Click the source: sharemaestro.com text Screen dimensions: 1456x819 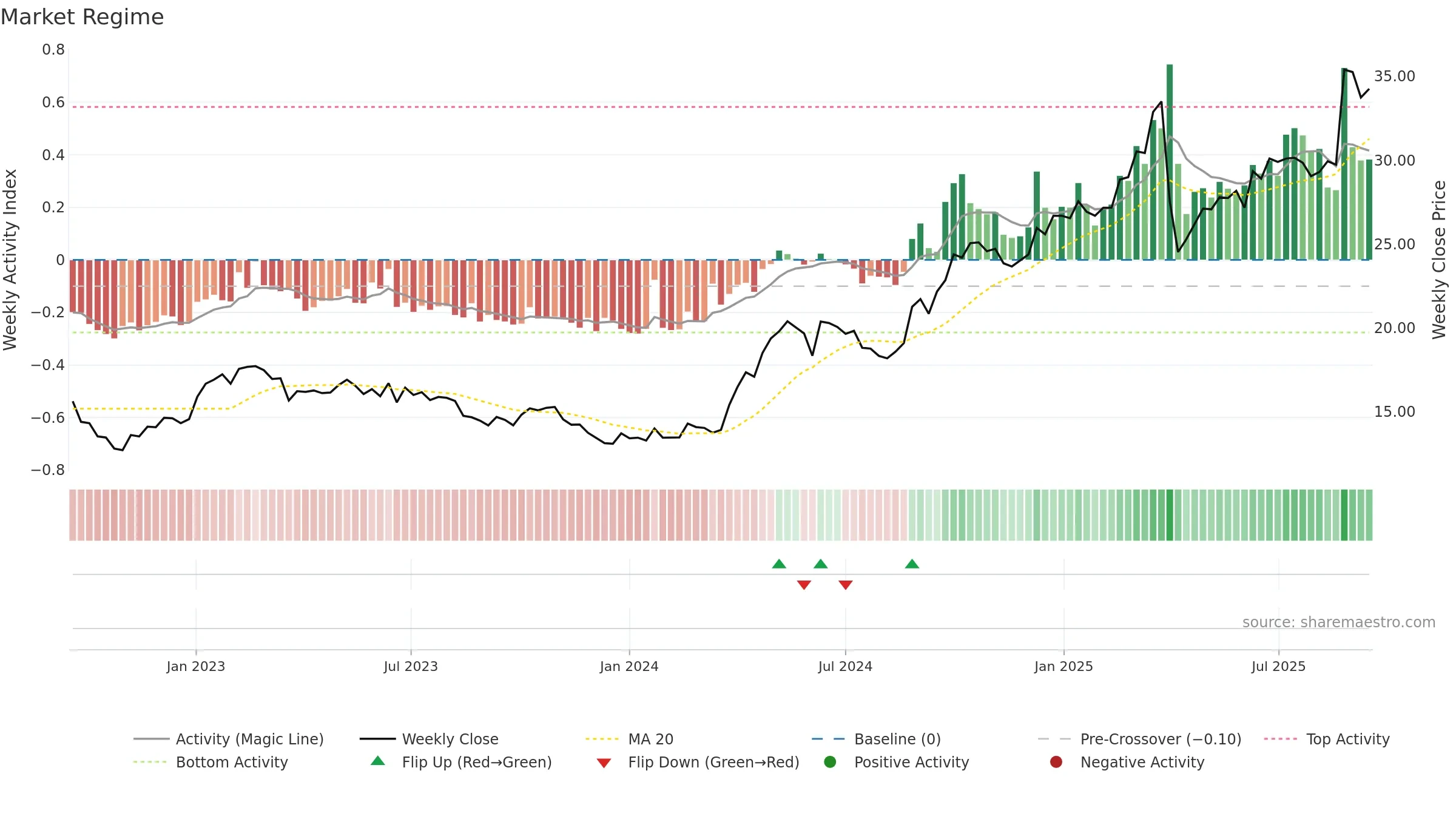point(1339,622)
